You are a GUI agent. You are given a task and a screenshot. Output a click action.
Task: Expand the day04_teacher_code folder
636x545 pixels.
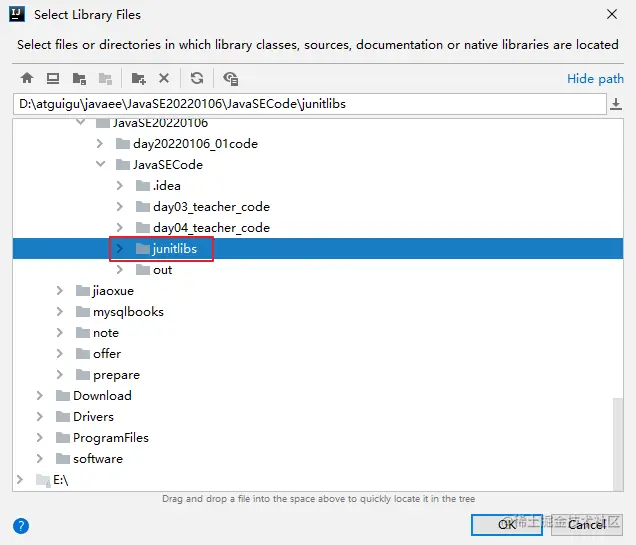120,227
